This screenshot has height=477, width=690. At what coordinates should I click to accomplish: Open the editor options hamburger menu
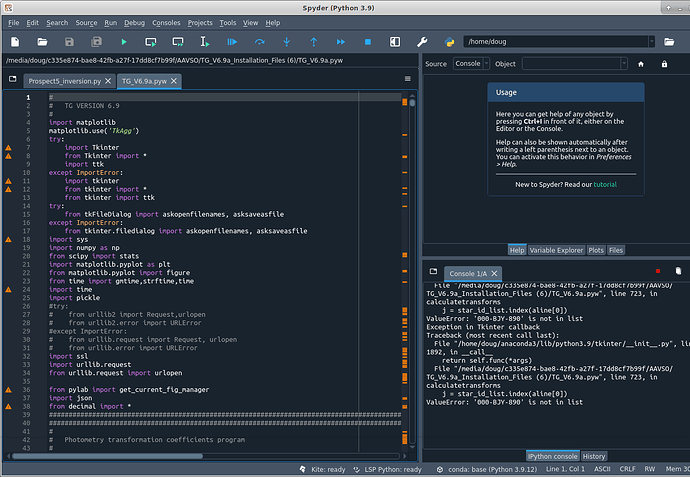407,79
